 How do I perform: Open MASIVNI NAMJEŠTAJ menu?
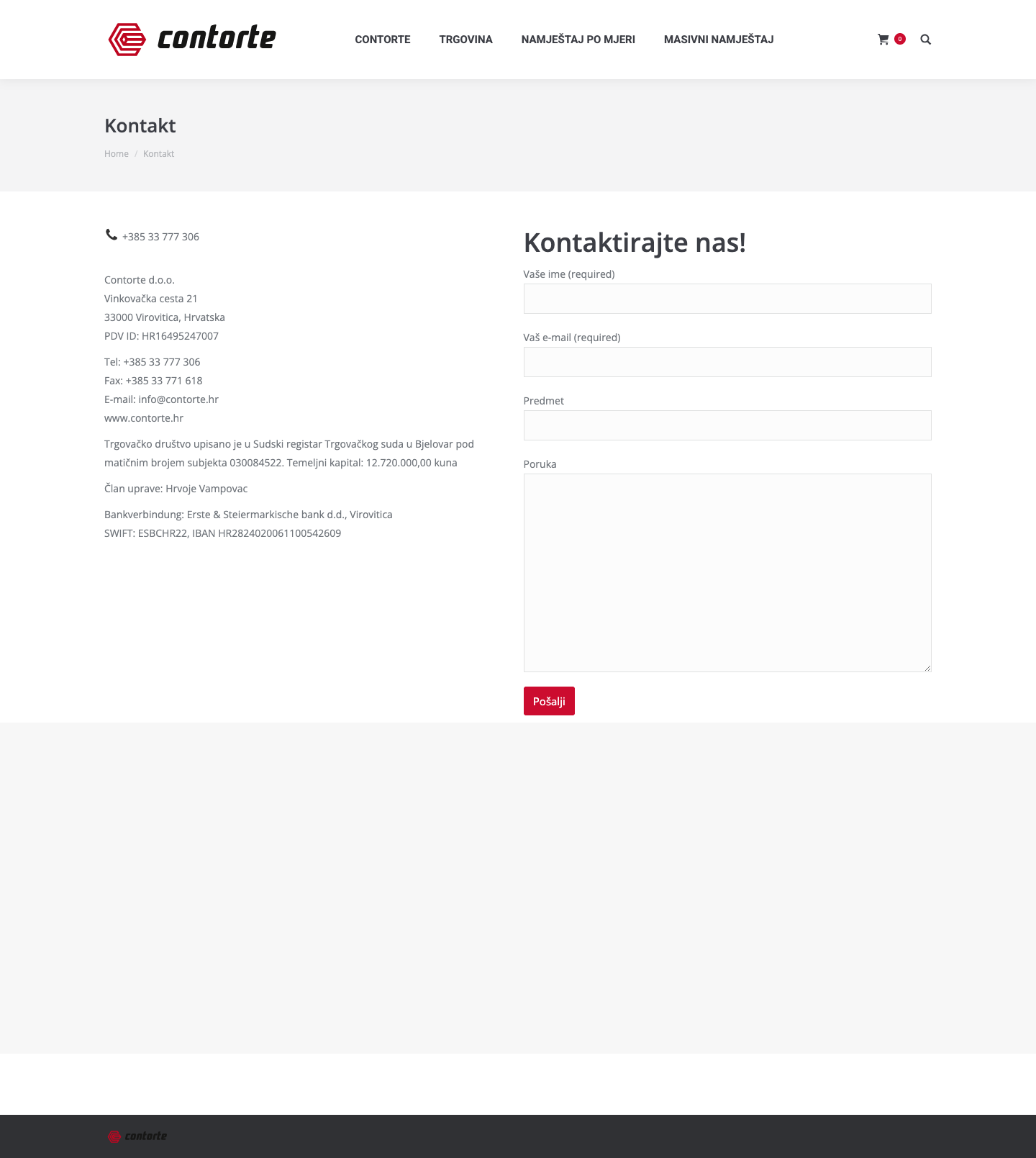719,40
